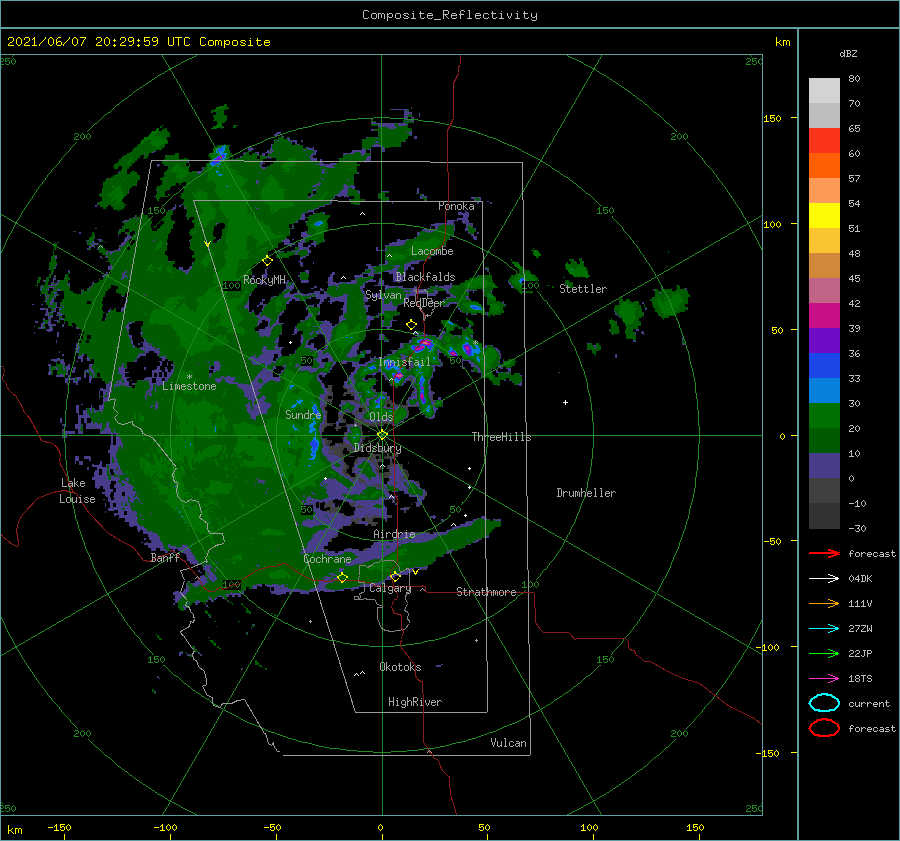Click the Vulcan label
Screen dimensions: 900x841
pyautogui.click(x=508, y=743)
